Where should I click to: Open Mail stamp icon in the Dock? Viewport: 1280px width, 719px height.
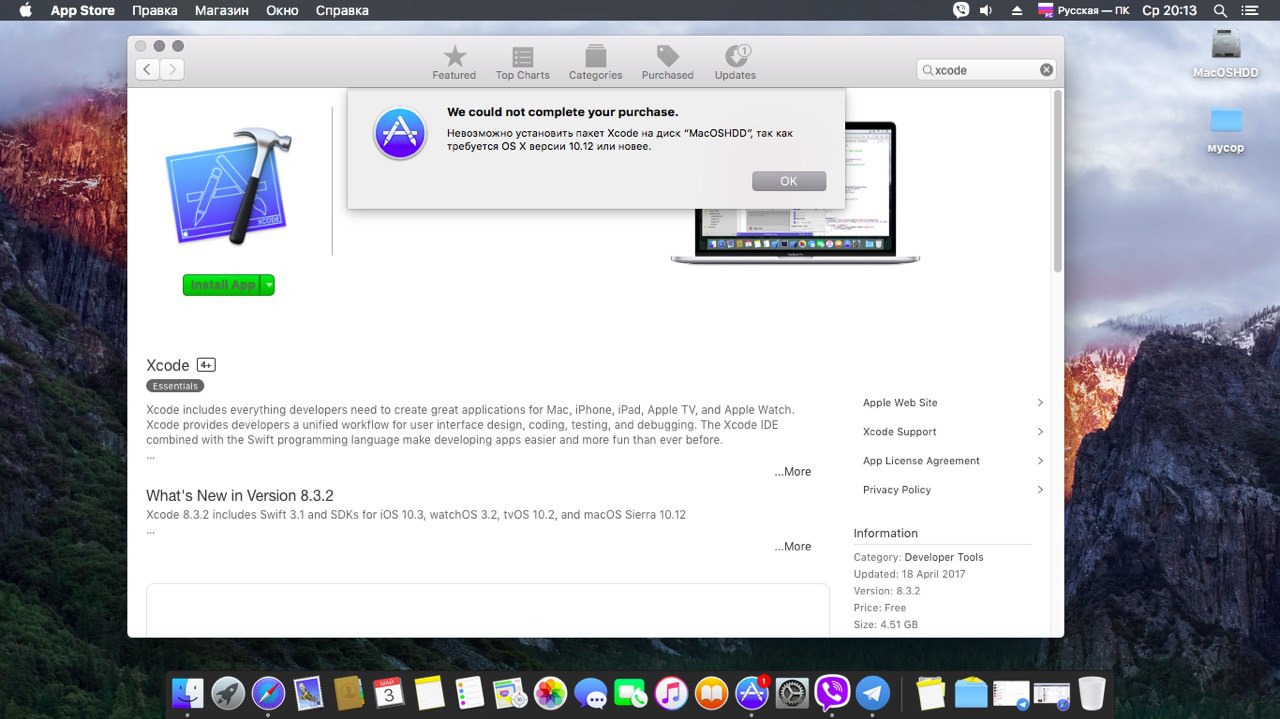(x=308, y=693)
